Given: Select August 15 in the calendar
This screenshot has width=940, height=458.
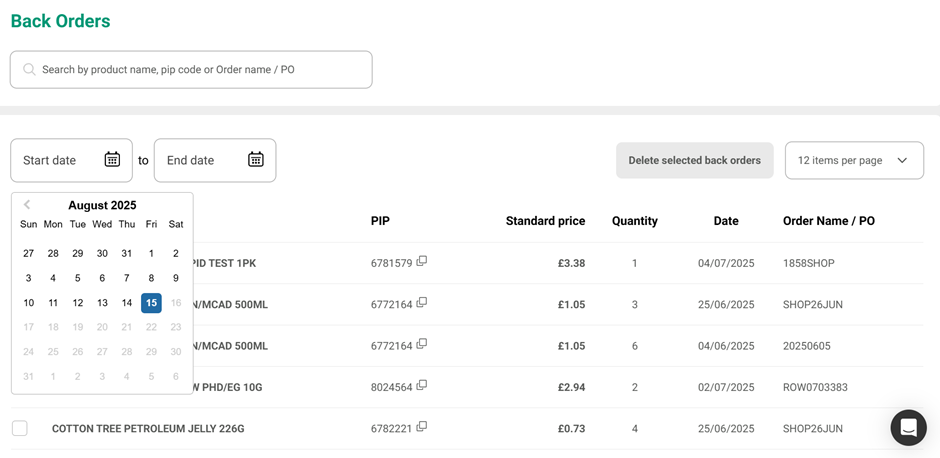Looking at the screenshot, I should 151,303.
